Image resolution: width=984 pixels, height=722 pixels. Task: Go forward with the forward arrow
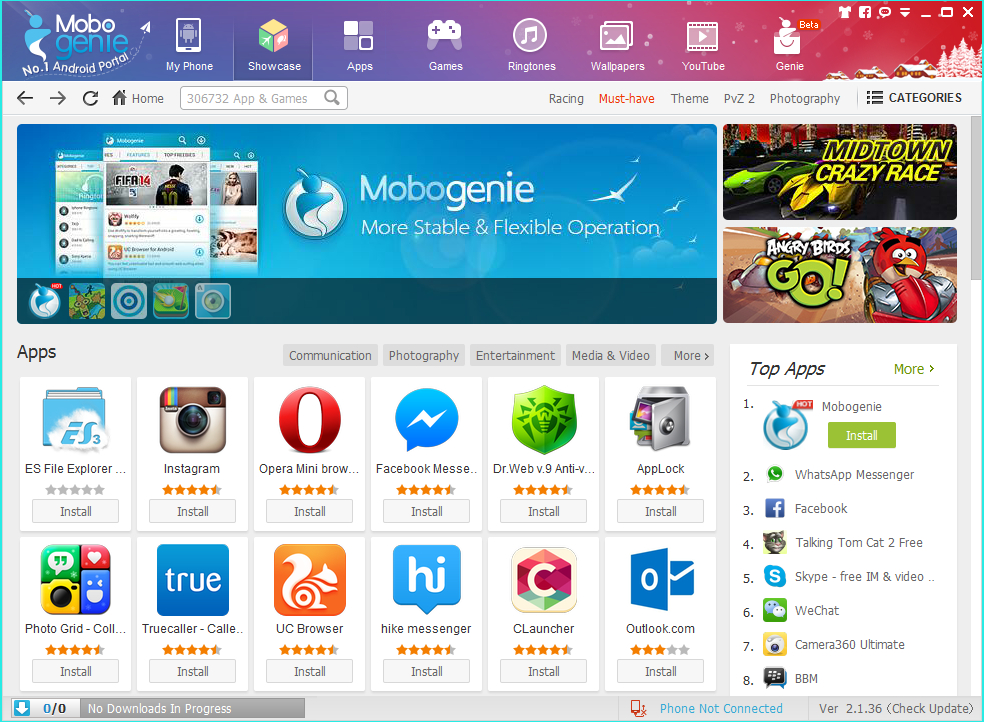point(58,98)
